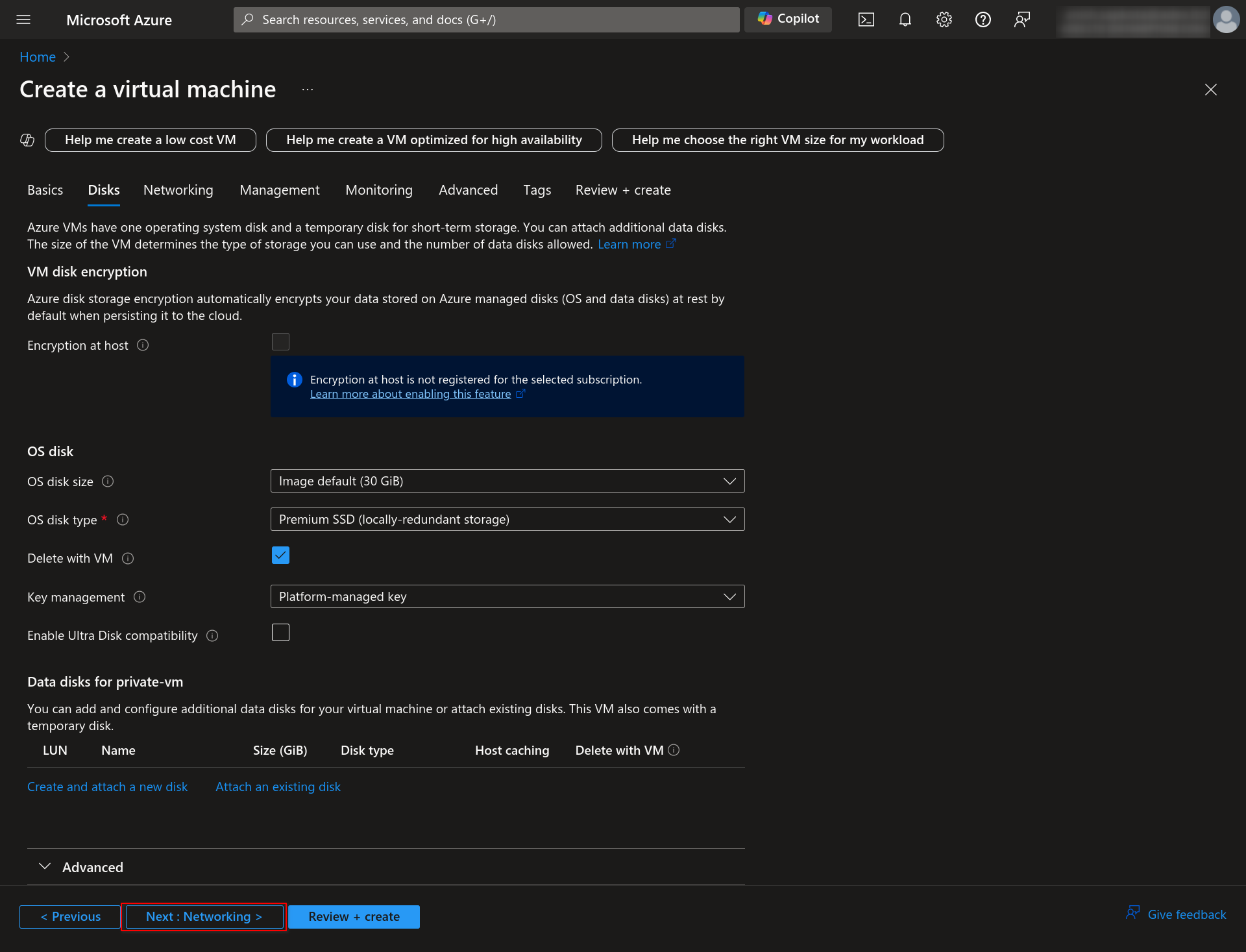Open Copilot in Azure
Image resolution: width=1246 pixels, height=952 pixels.
[787, 19]
